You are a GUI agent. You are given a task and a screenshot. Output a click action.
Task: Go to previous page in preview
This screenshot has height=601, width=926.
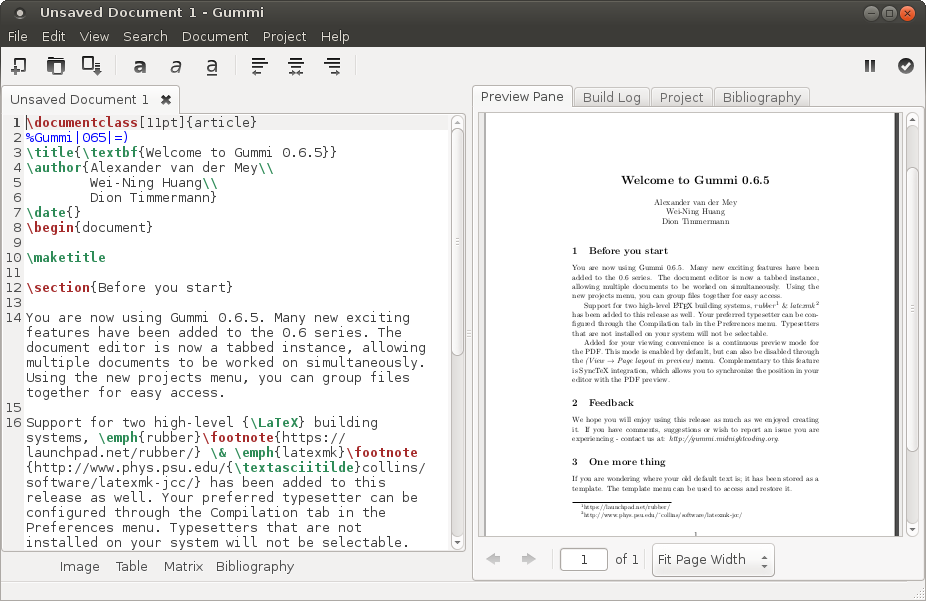click(x=493, y=558)
